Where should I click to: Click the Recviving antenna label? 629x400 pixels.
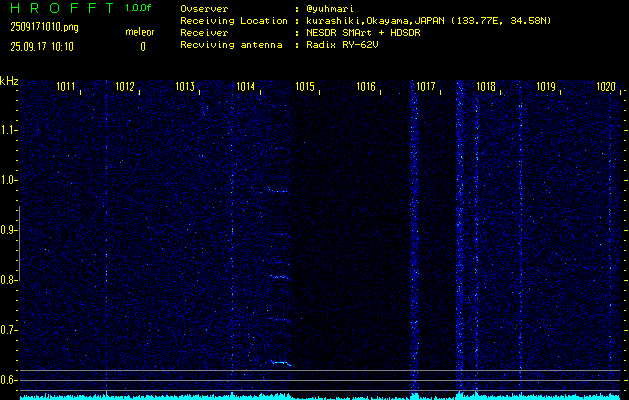[231, 45]
